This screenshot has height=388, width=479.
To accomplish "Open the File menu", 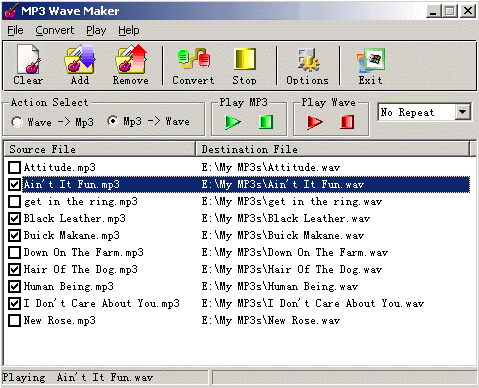I will pyautogui.click(x=15, y=30).
